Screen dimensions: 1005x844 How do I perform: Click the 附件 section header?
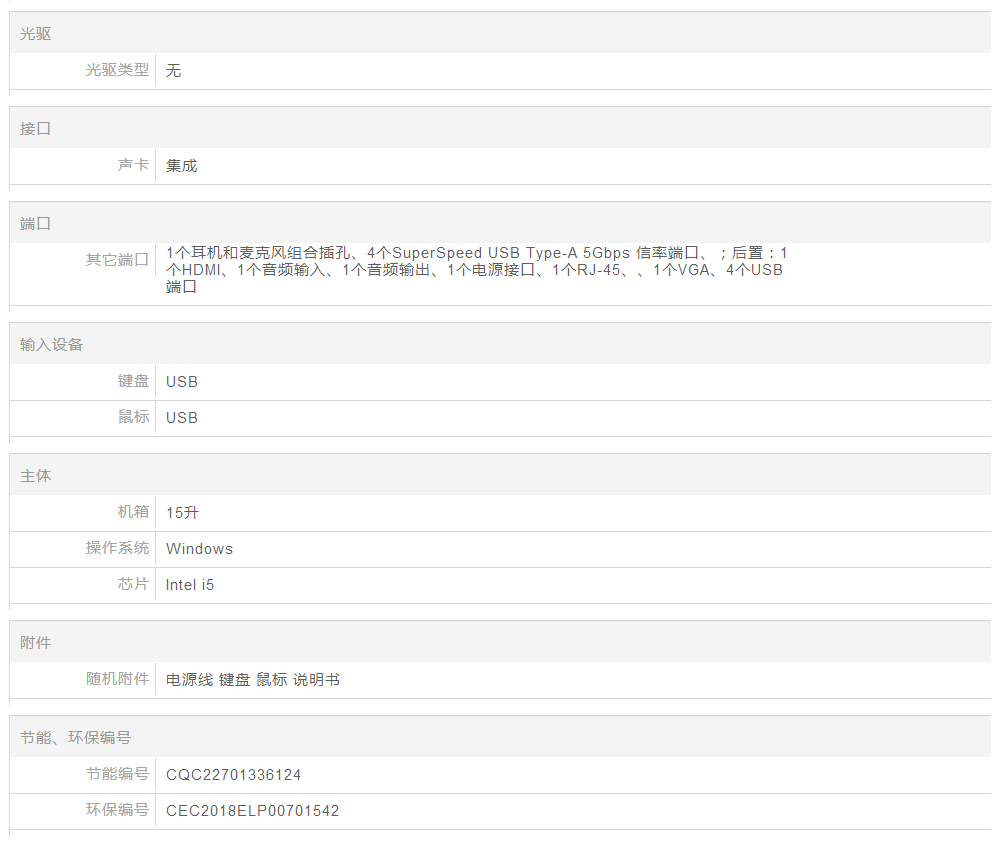(x=36, y=643)
